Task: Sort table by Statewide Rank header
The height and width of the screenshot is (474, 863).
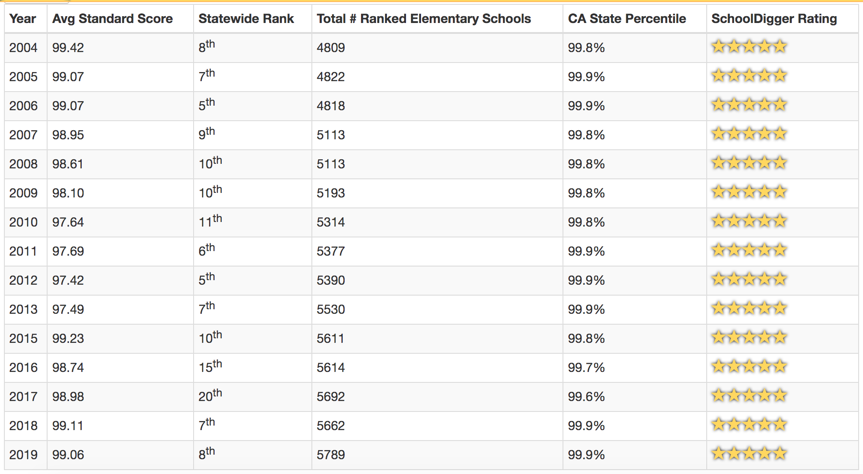Action: 244,19
